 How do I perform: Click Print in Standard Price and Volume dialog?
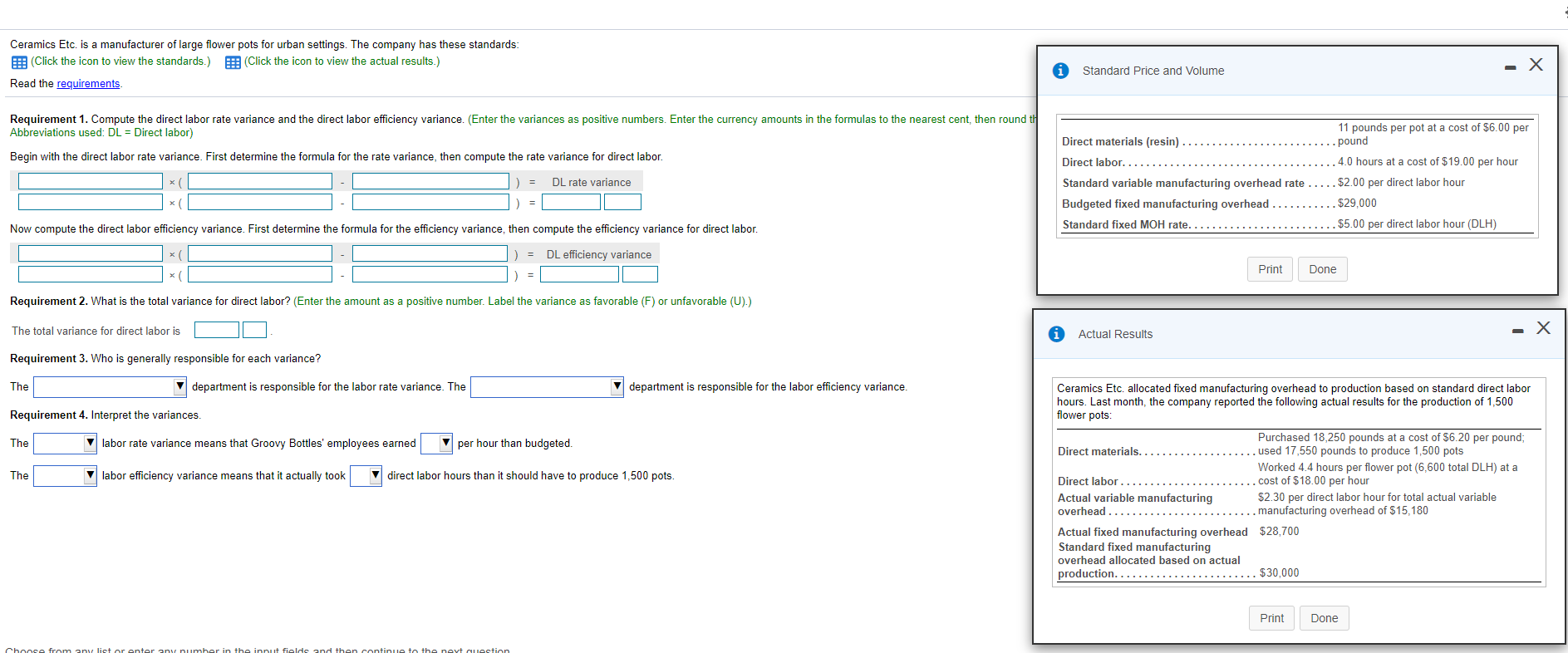1270,269
